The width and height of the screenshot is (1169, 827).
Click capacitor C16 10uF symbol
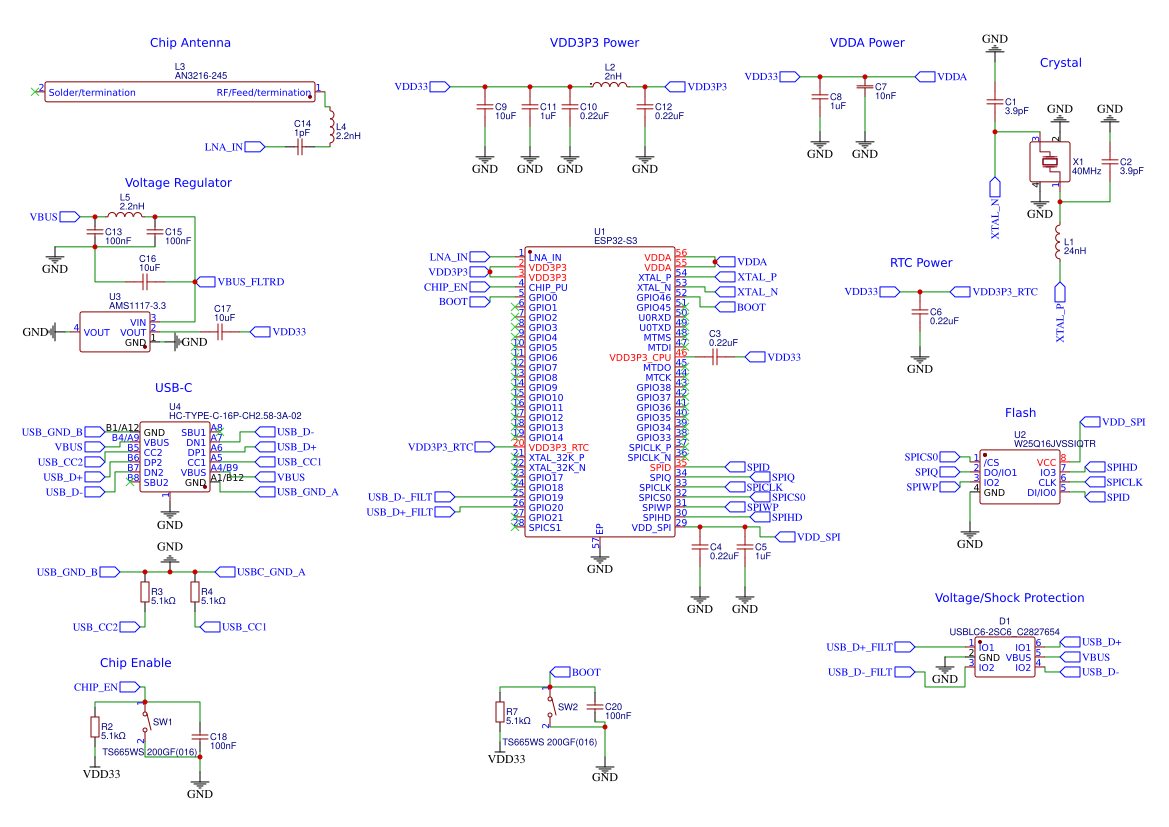[146, 282]
